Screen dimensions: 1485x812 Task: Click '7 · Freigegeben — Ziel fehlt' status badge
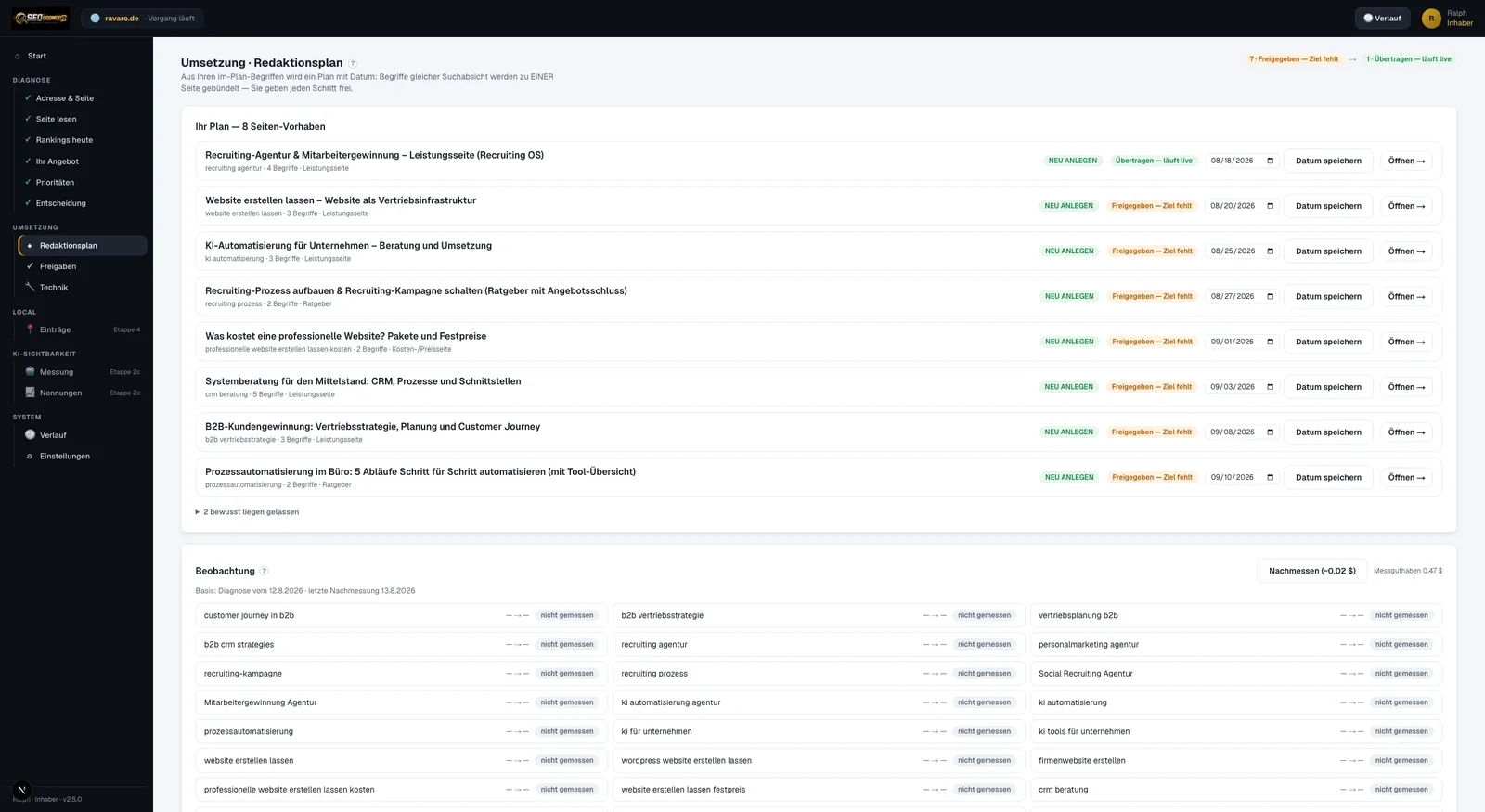tap(1294, 58)
